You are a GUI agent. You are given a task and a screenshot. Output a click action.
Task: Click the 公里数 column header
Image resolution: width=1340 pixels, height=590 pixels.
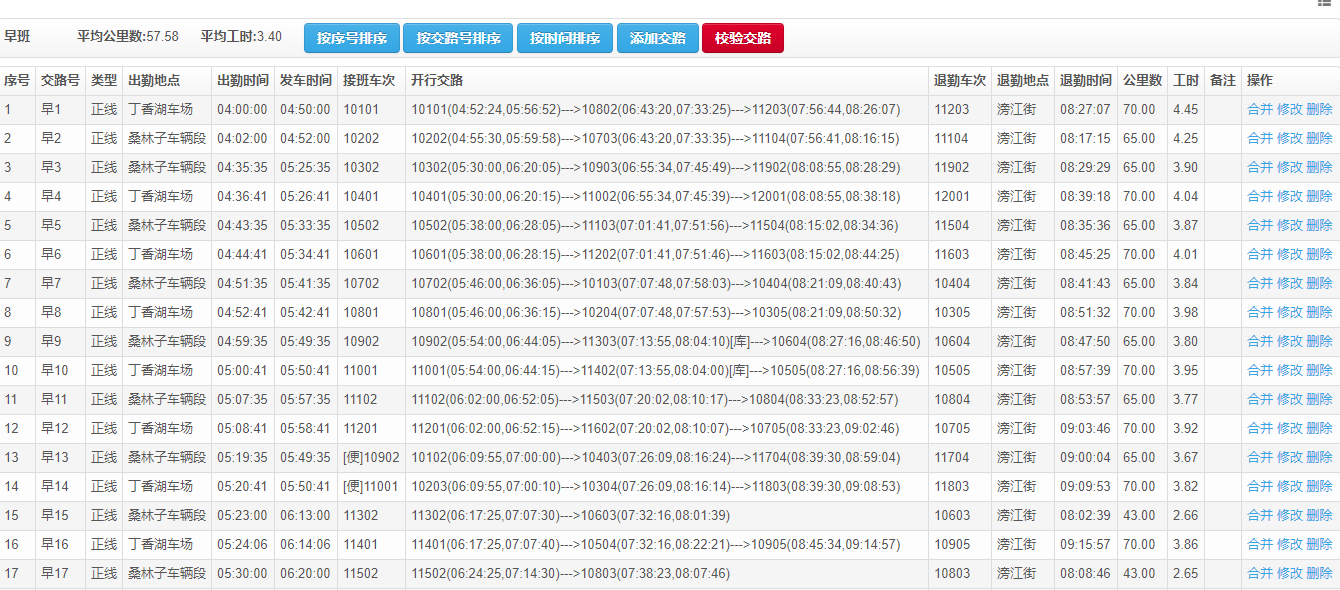(1142, 81)
